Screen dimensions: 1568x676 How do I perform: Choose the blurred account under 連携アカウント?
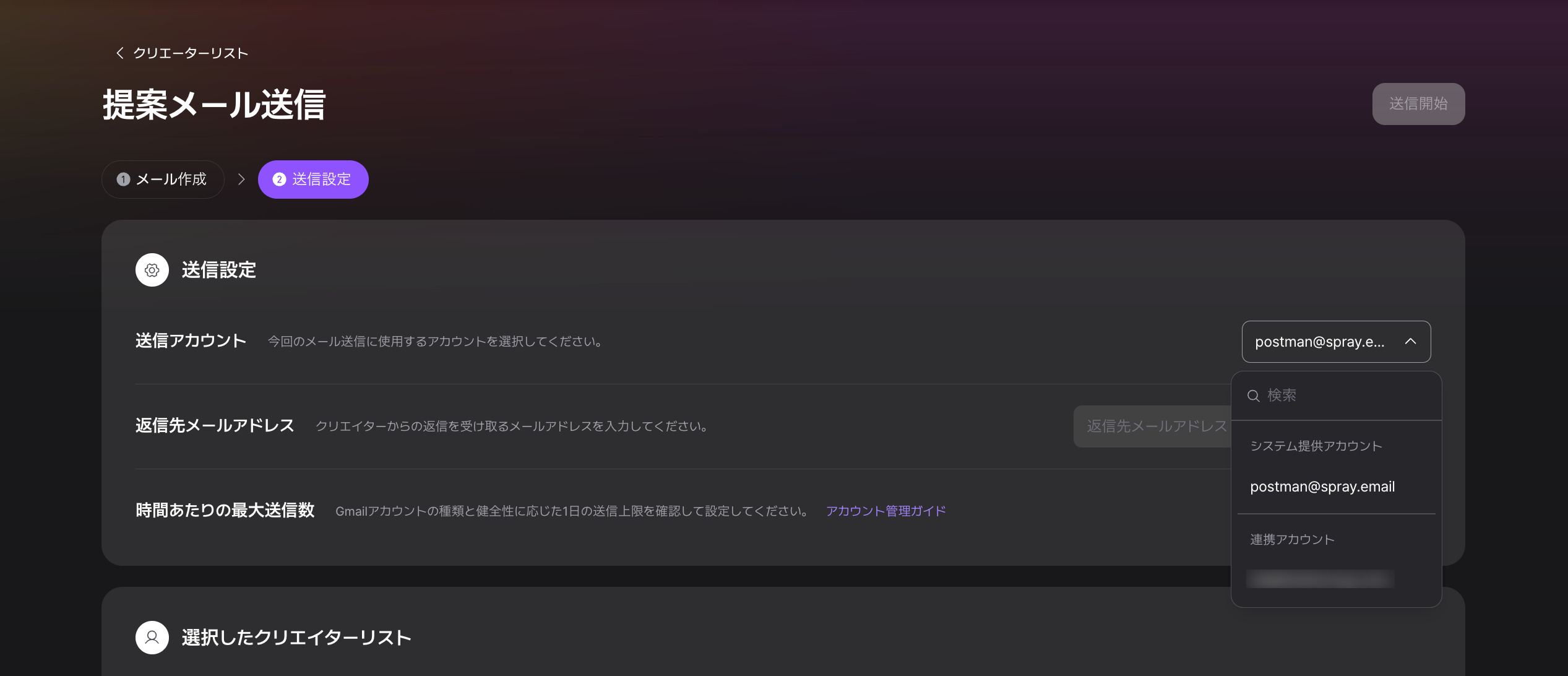tap(1320, 579)
